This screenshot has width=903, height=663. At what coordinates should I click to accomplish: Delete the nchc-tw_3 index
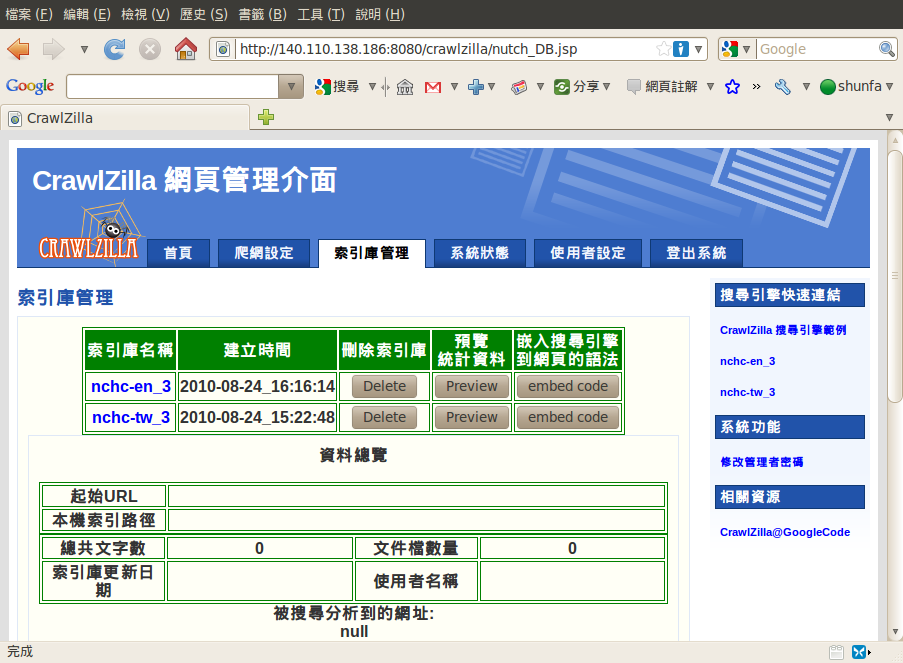[x=384, y=417]
